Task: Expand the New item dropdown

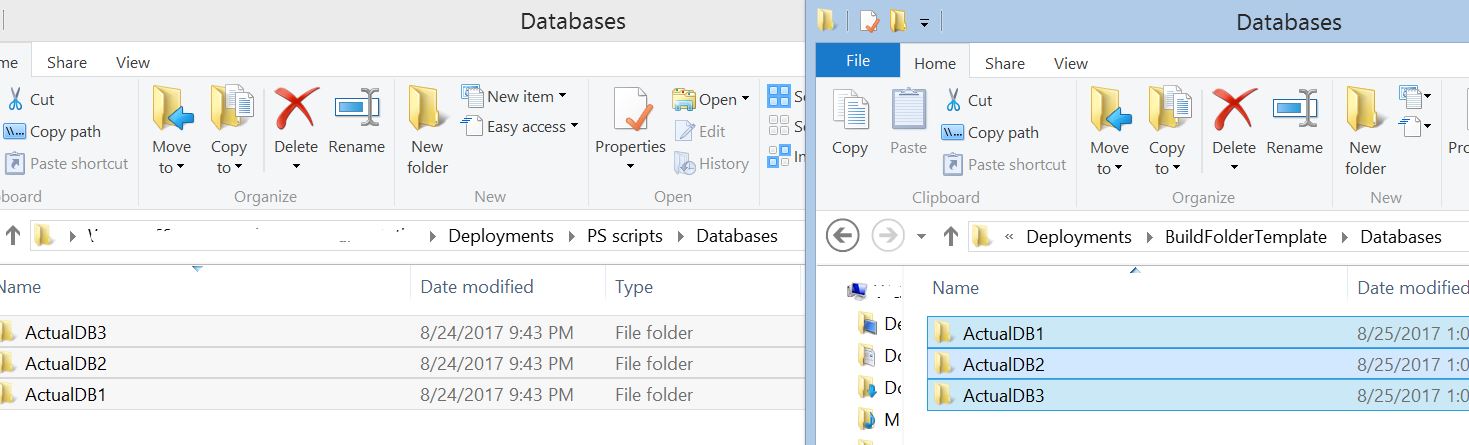Action: [x=562, y=96]
